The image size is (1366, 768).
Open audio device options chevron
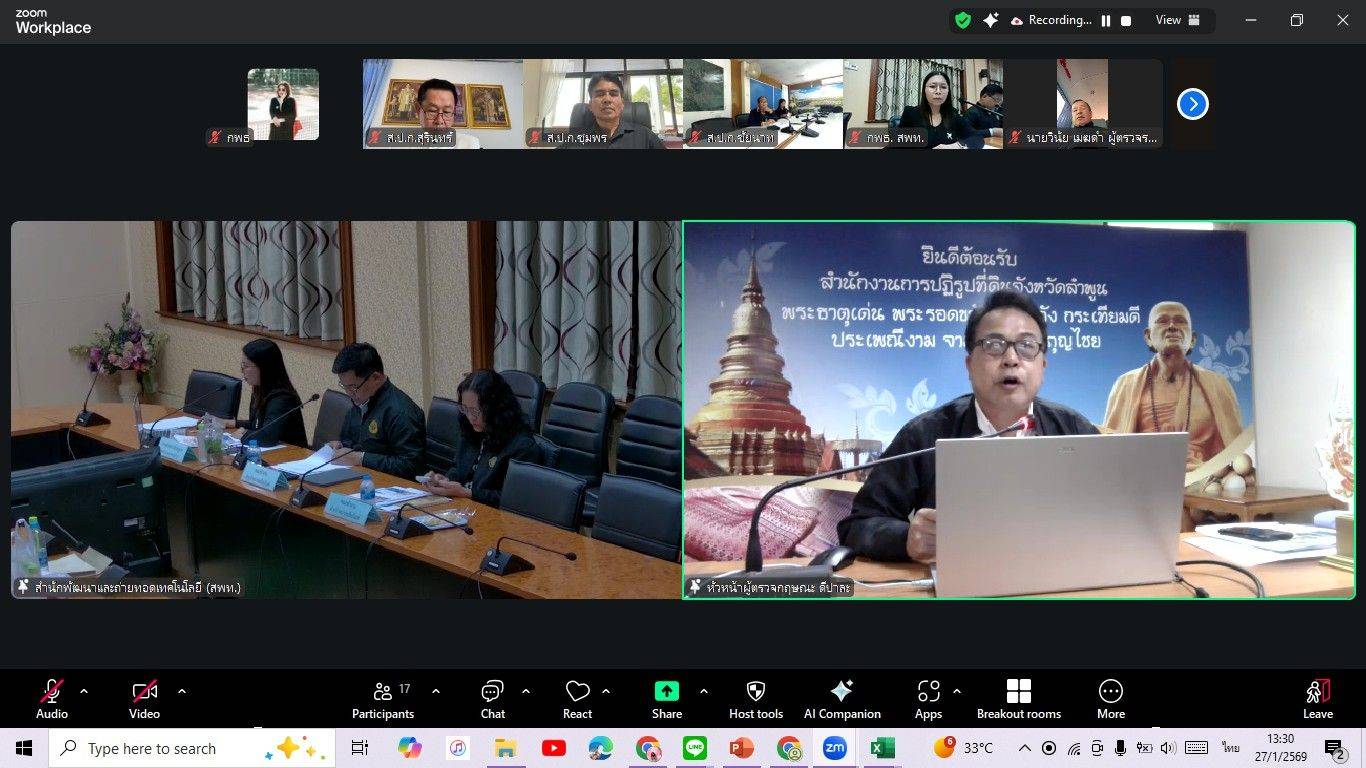pyautogui.click(x=84, y=691)
